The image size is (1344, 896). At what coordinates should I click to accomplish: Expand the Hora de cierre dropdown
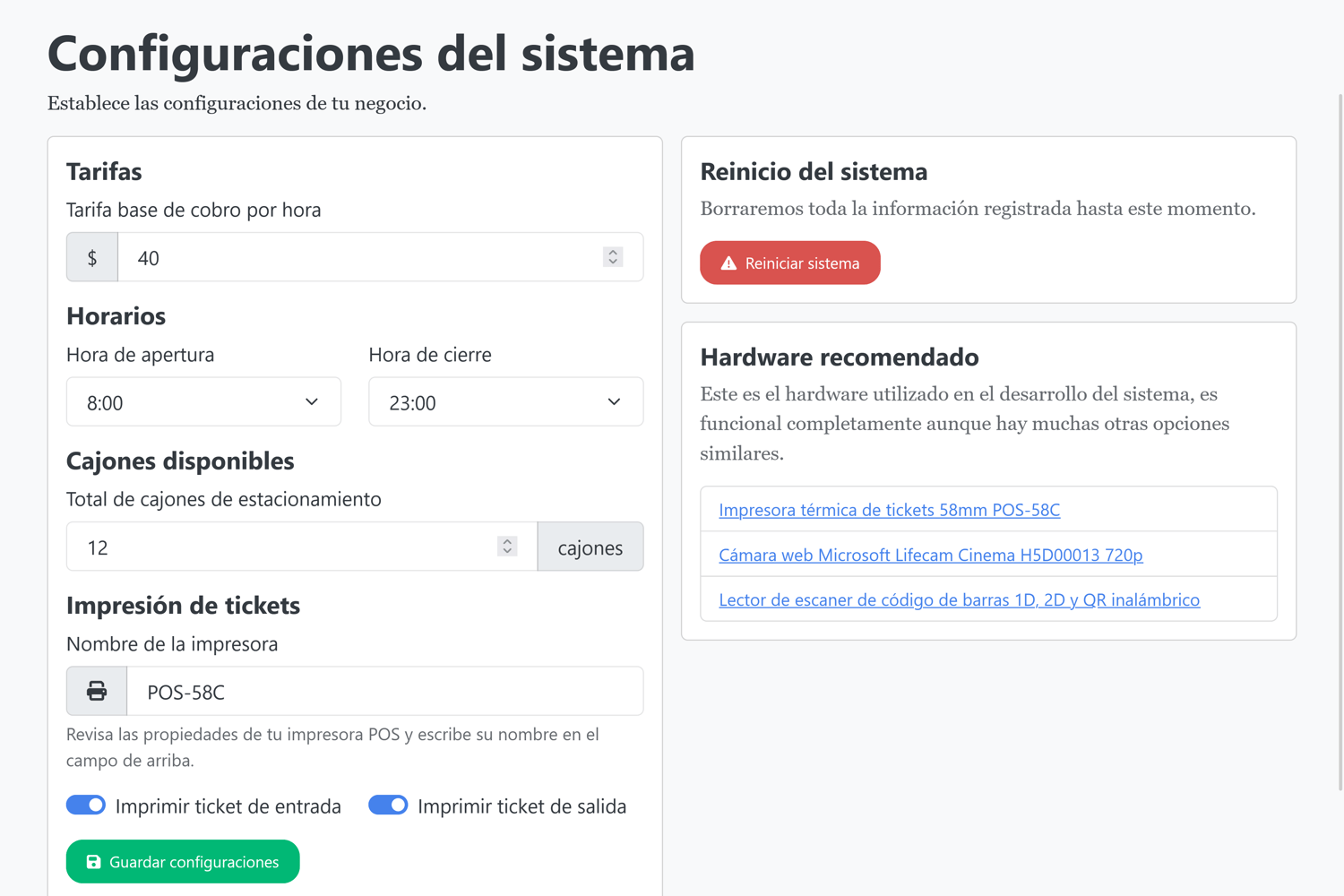point(505,402)
